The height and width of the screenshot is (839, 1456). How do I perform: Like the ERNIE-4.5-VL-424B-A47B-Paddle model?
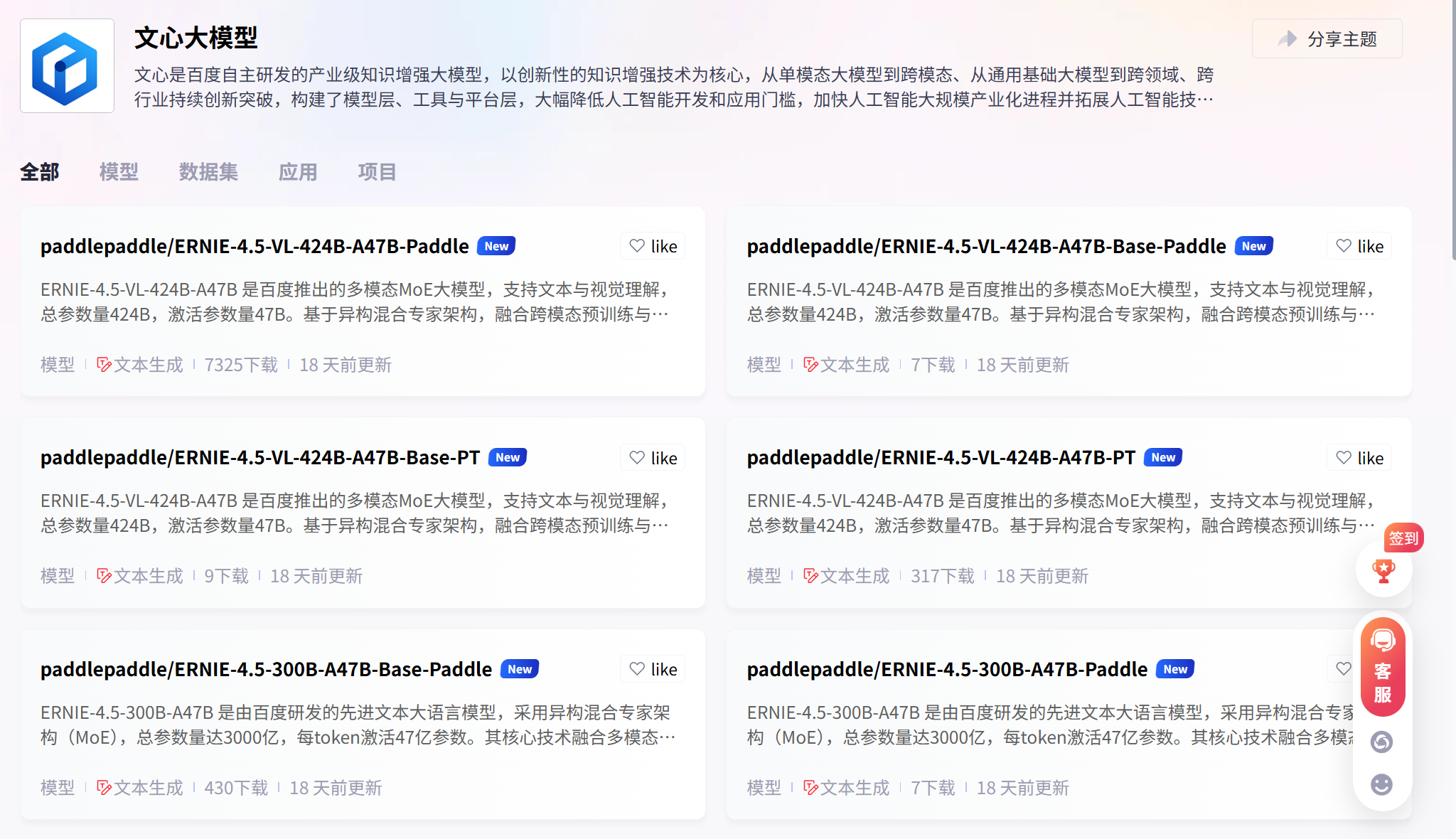coord(653,246)
